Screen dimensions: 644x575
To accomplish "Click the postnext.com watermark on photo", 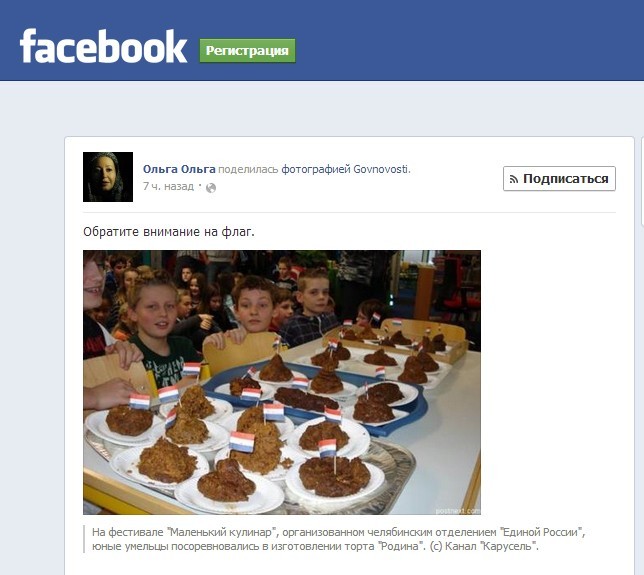I will coord(458,511).
